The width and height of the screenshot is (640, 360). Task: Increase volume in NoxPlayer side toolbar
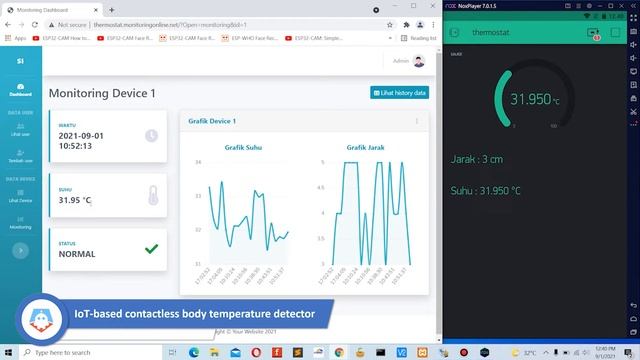(x=633, y=44)
